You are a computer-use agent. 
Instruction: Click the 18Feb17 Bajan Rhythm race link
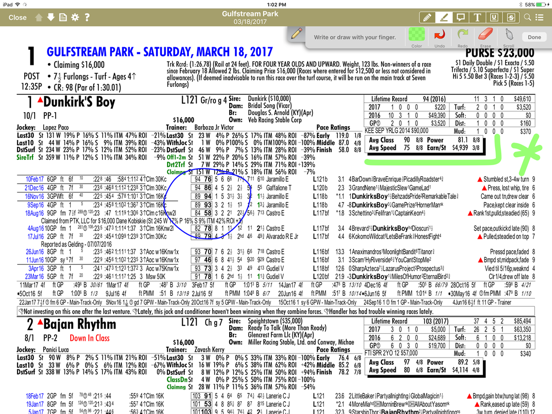[34, 396]
